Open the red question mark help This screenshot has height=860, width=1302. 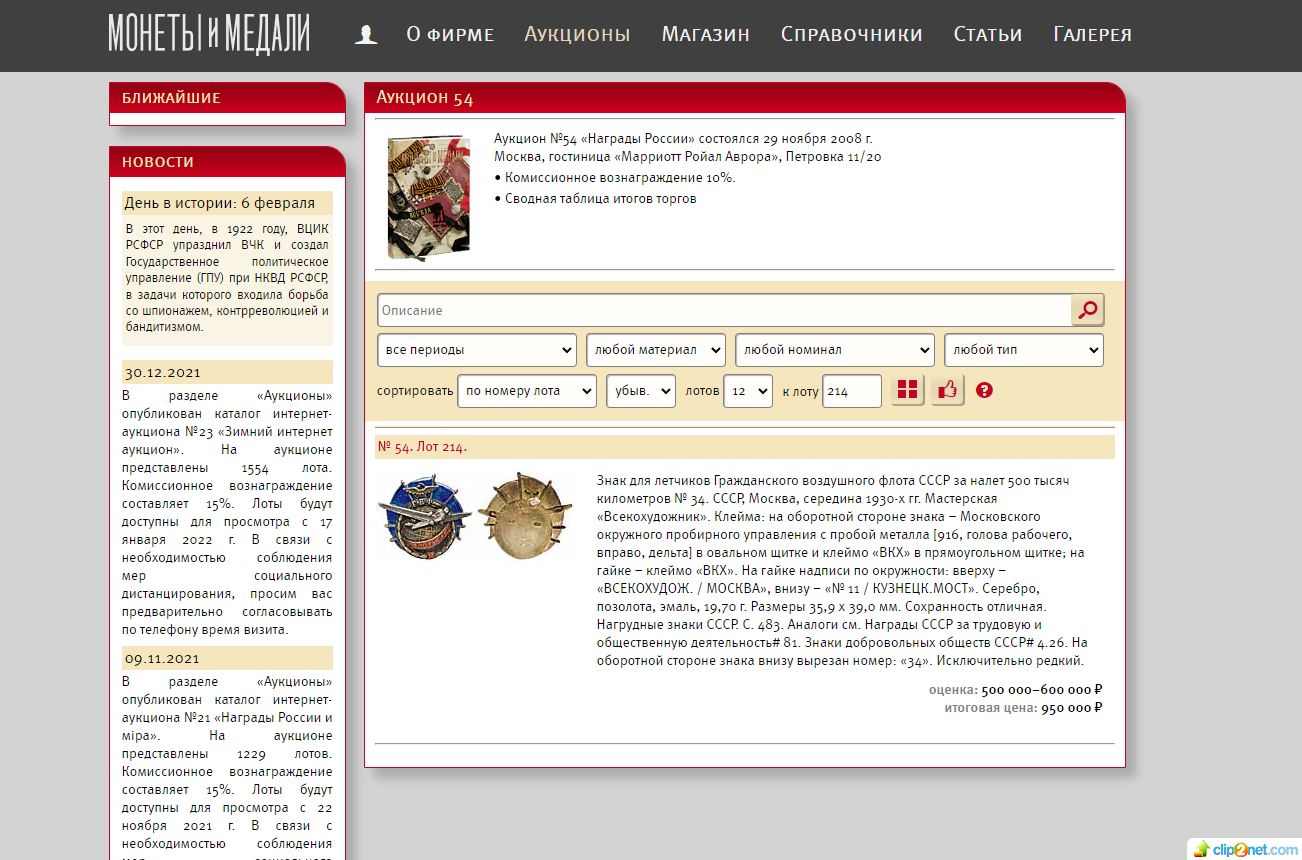[x=984, y=390]
